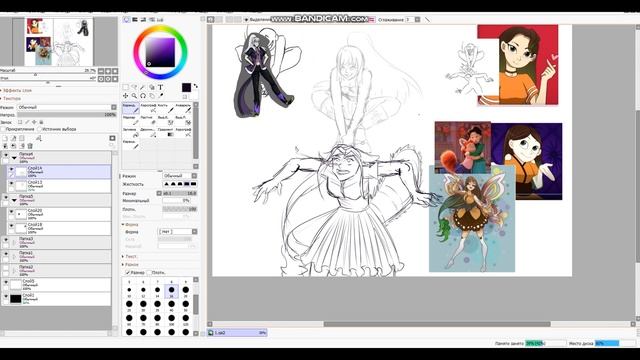Choose the Акварель watercolor brush
This screenshot has width=640, height=360.
coord(183,108)
